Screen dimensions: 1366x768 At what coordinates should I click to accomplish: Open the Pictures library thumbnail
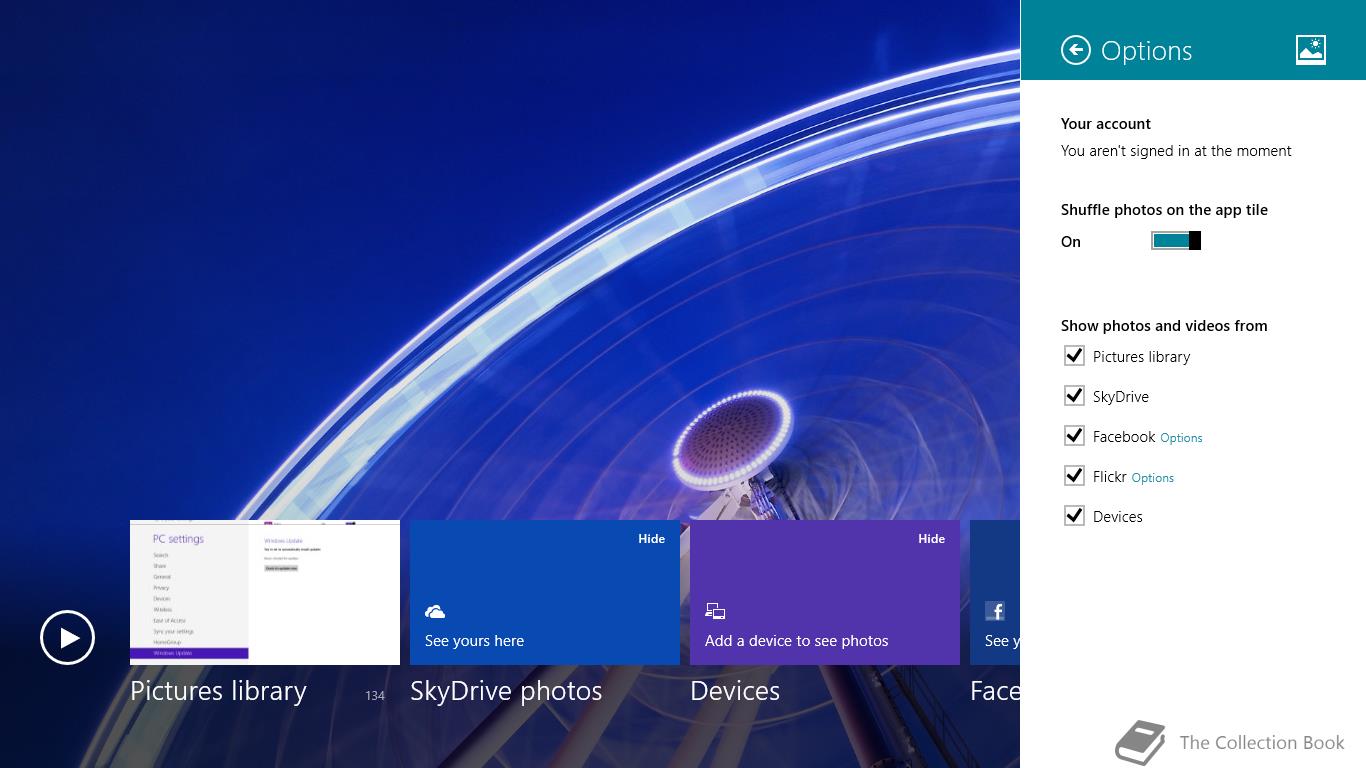265,592
